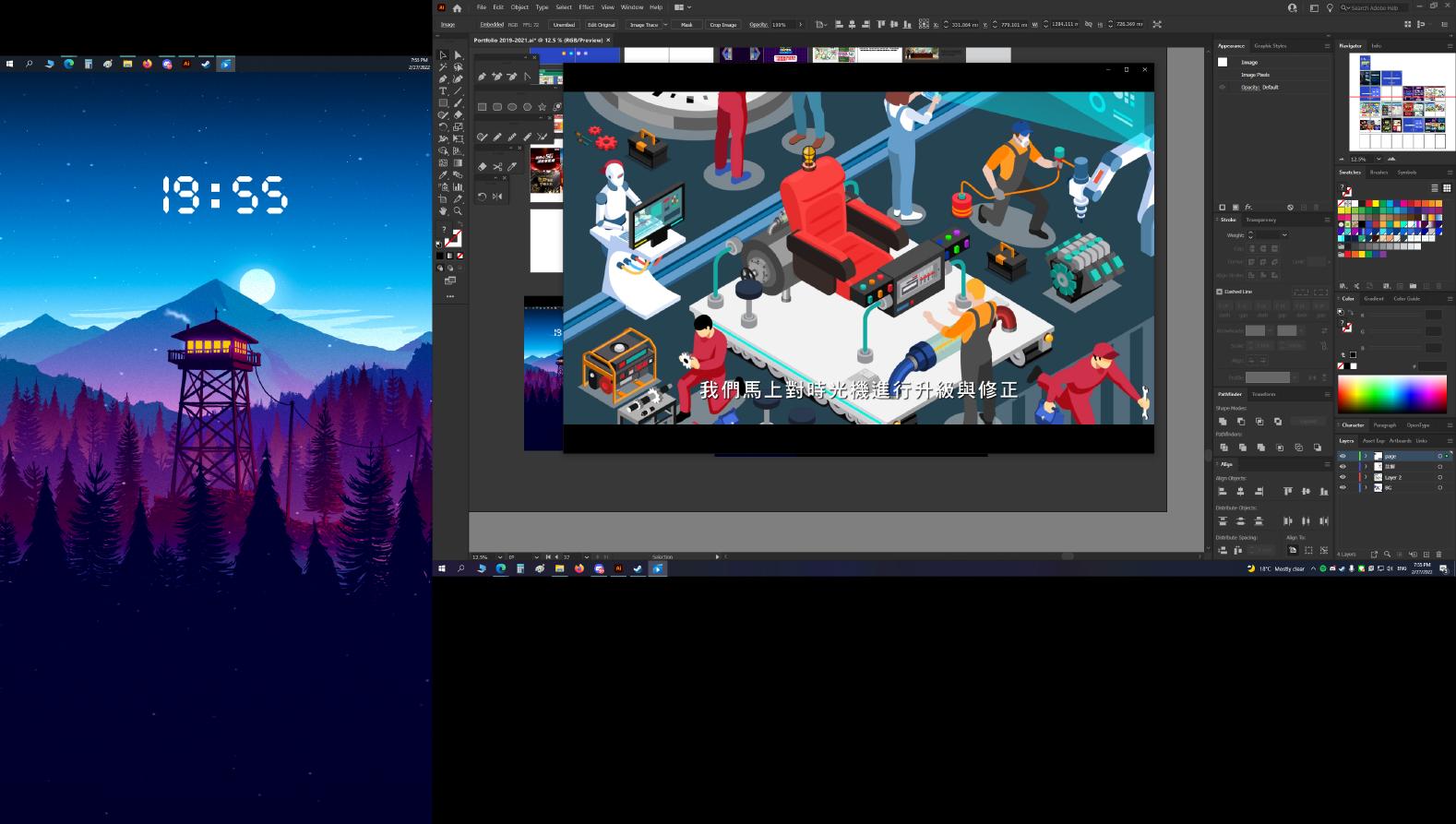This screenshot has width=1456, height=824.
Task: Select the Magic Wand tool
Action: pyautogui.click(x=443, y=67)
